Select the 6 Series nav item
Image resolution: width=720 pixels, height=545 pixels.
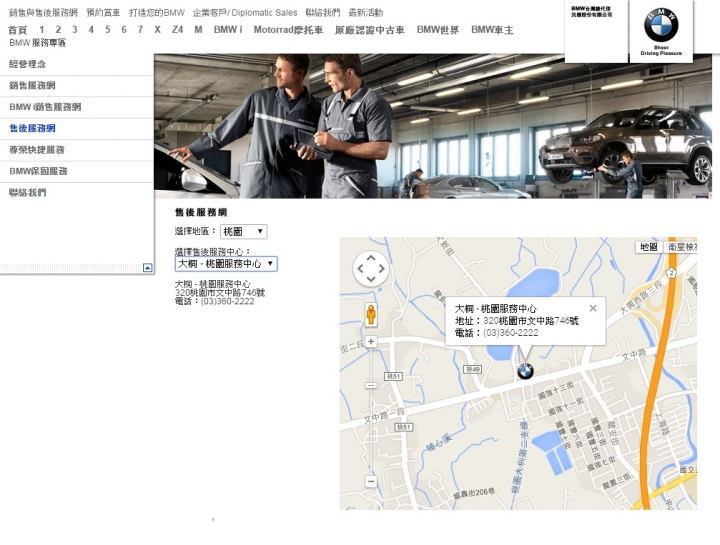[124, 30]
